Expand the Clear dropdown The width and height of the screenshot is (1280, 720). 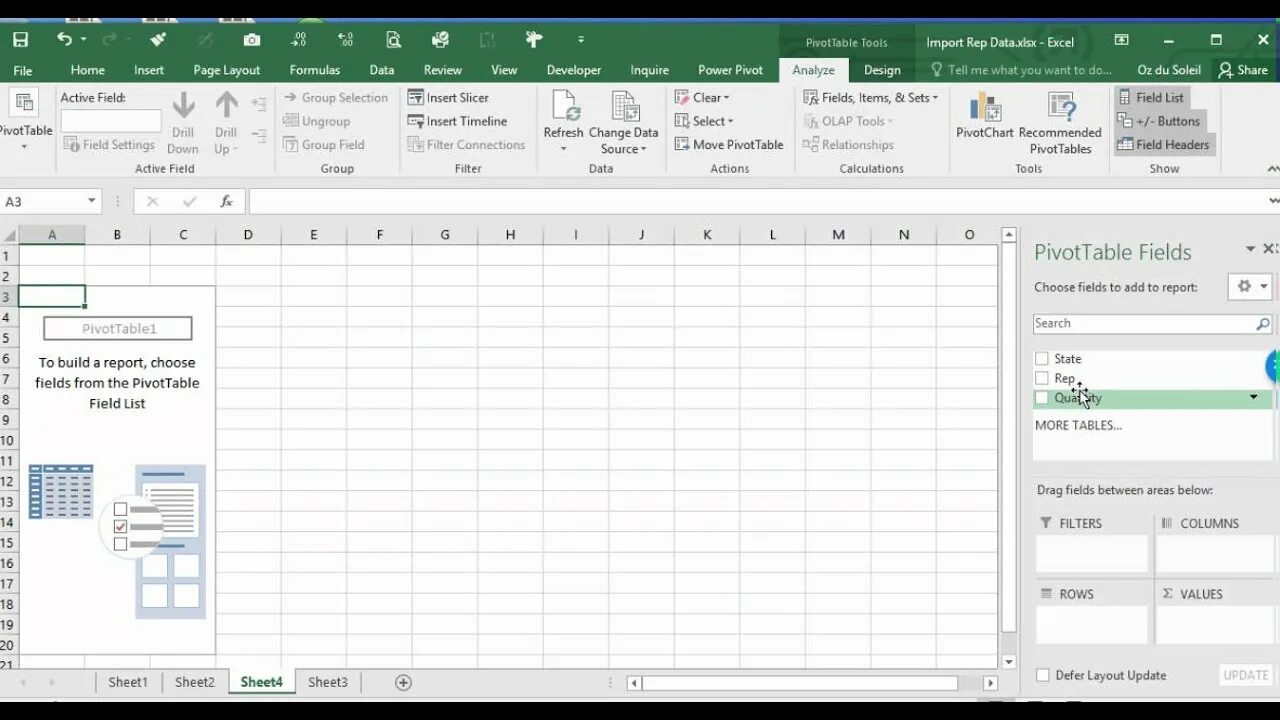tap(702, 97)
